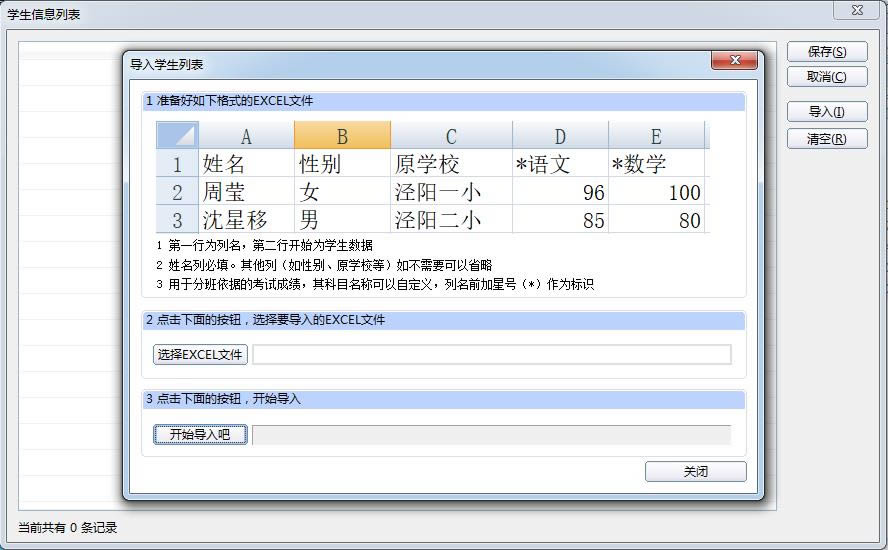The width and height of the screenshot is (888, 550).
Task: Click the score 80 cell
Action: (x=656, y=219)
